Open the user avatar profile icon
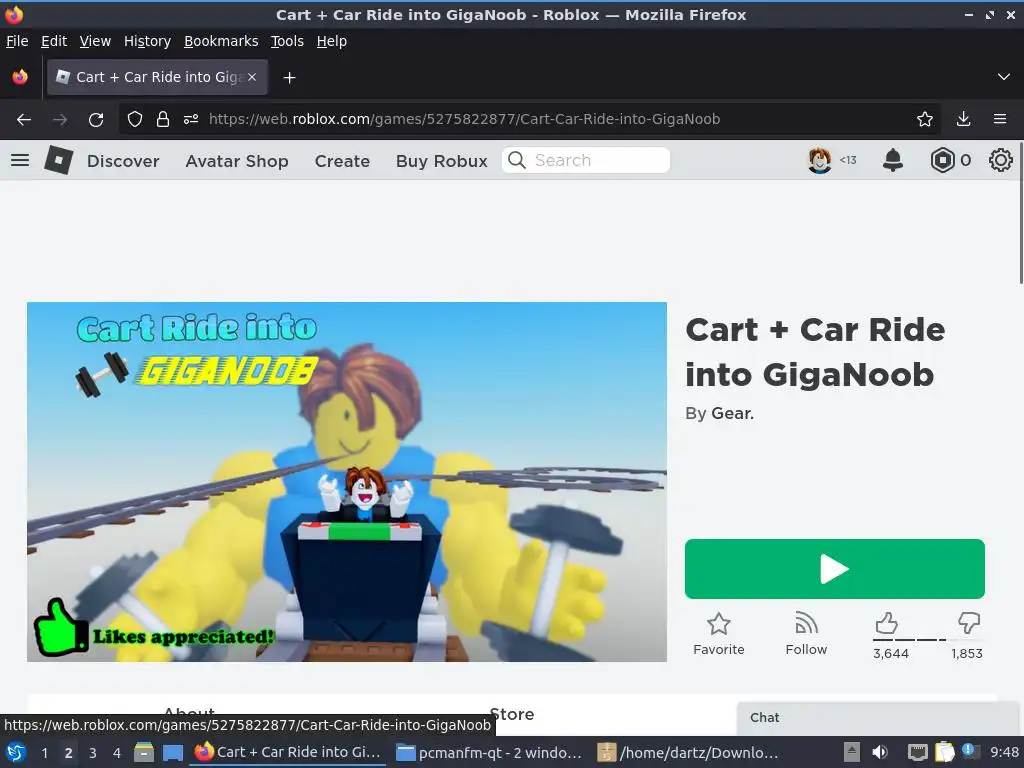 point(819,160)
